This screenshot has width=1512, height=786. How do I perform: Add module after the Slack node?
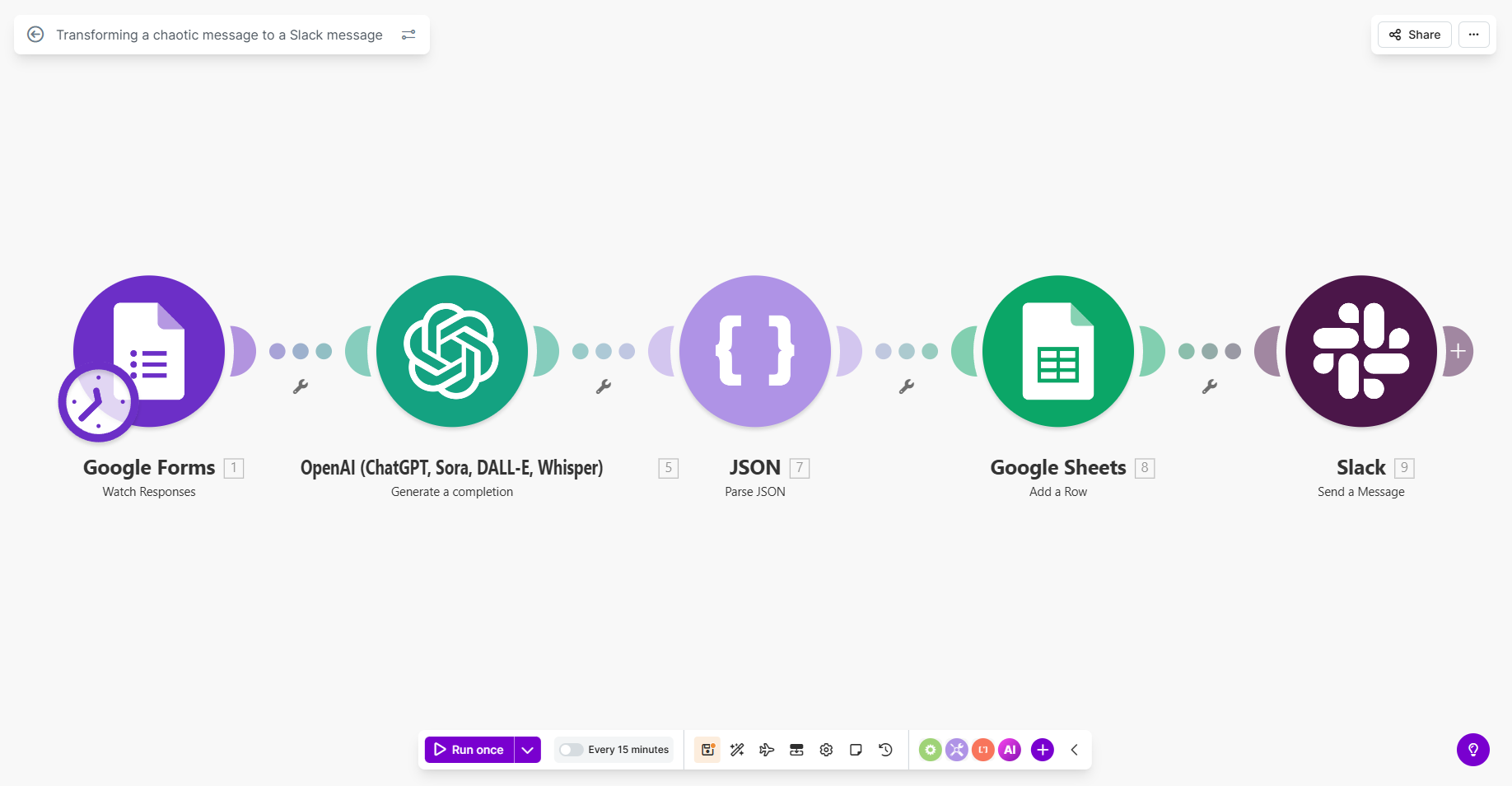pyautogui.click(x=1458, y=351)
